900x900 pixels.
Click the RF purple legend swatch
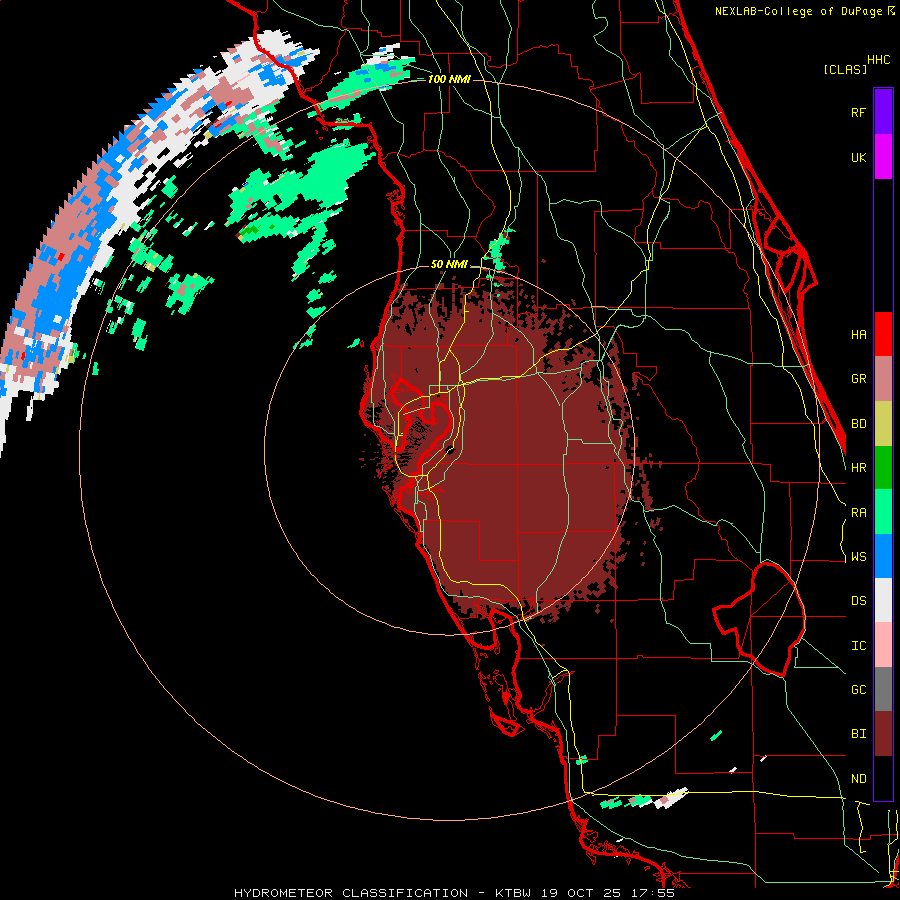click(883, 112)
